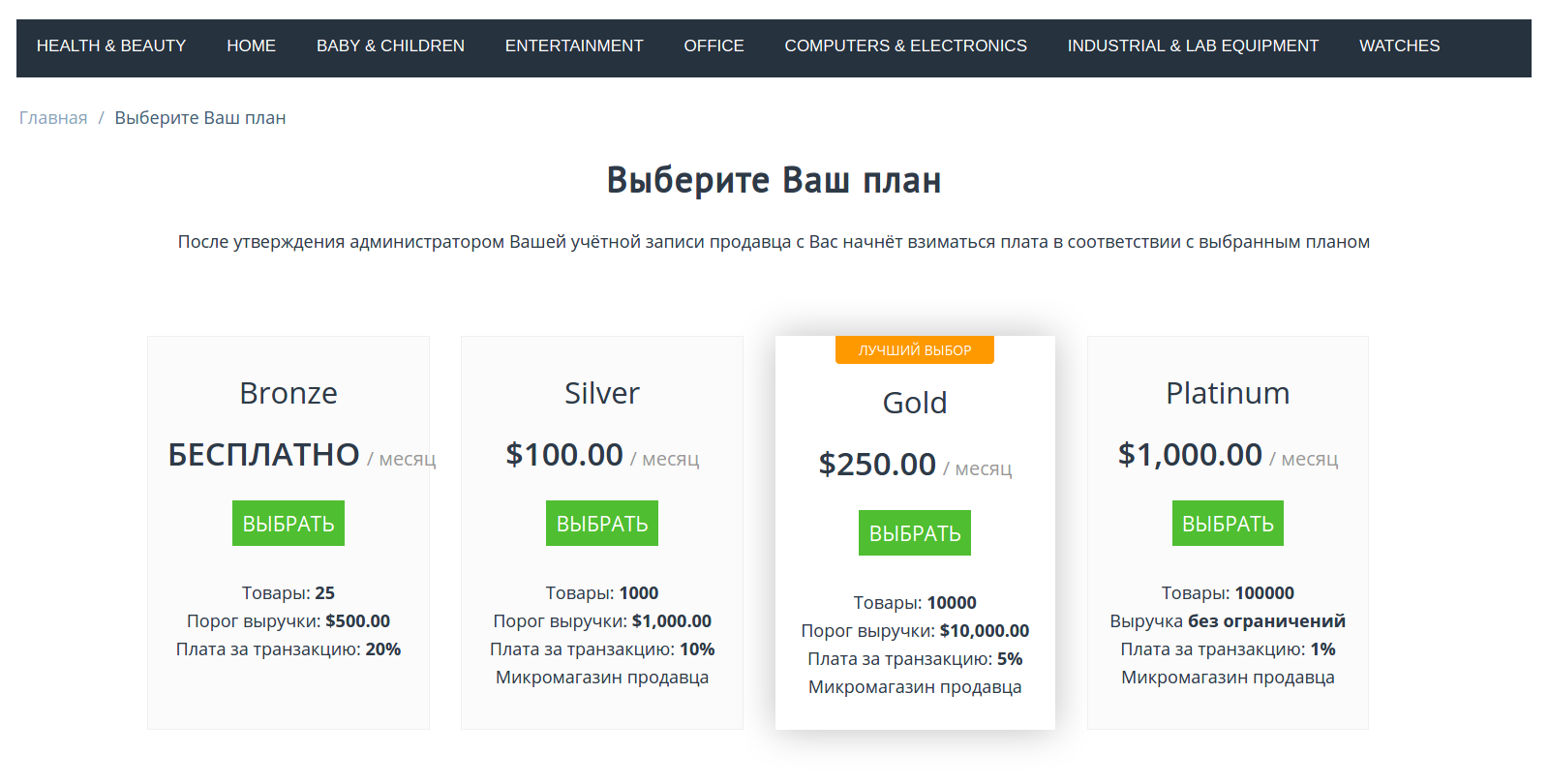Choose the Platinum plan with Выбрать
1549x784 pixels.
[1228, 524]
